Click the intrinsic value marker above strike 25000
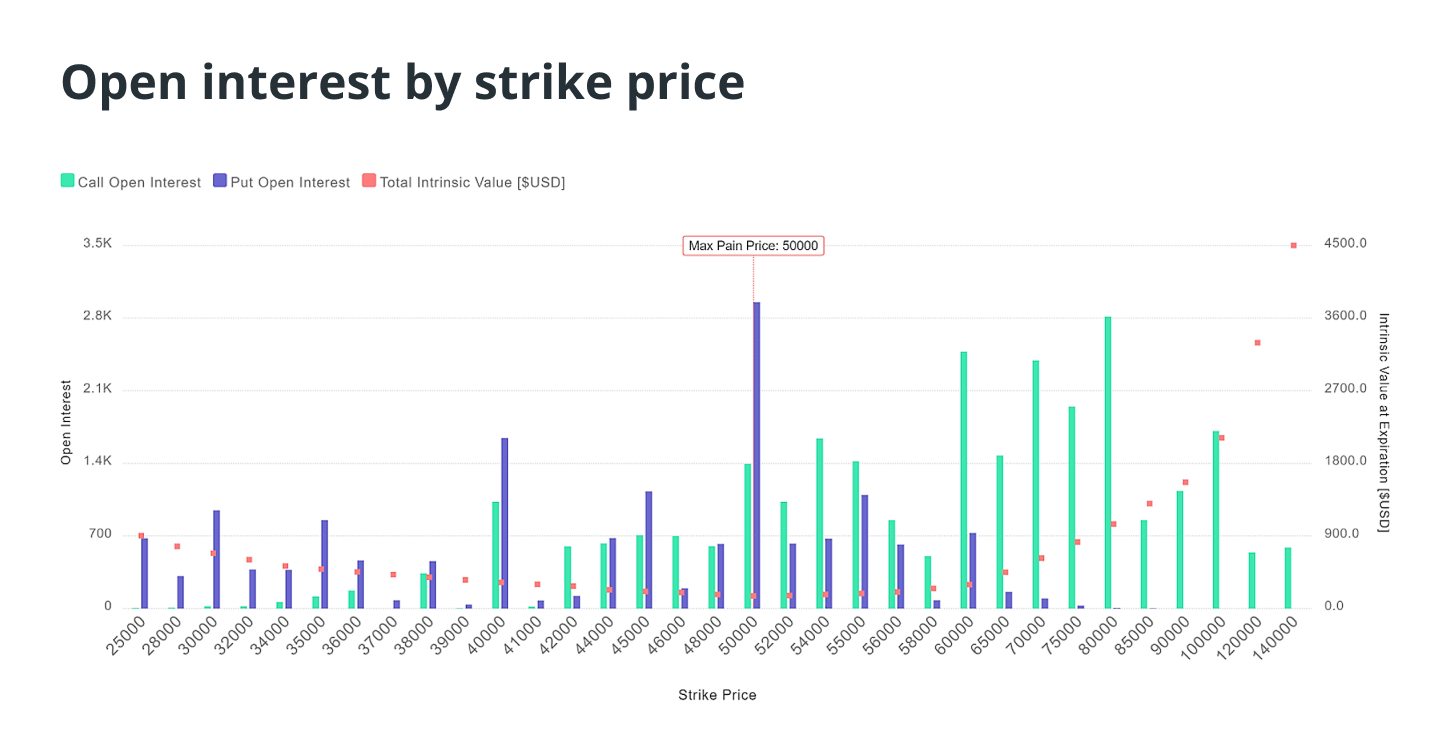The height and width of the screenshot is (729, 1450). 141,536
